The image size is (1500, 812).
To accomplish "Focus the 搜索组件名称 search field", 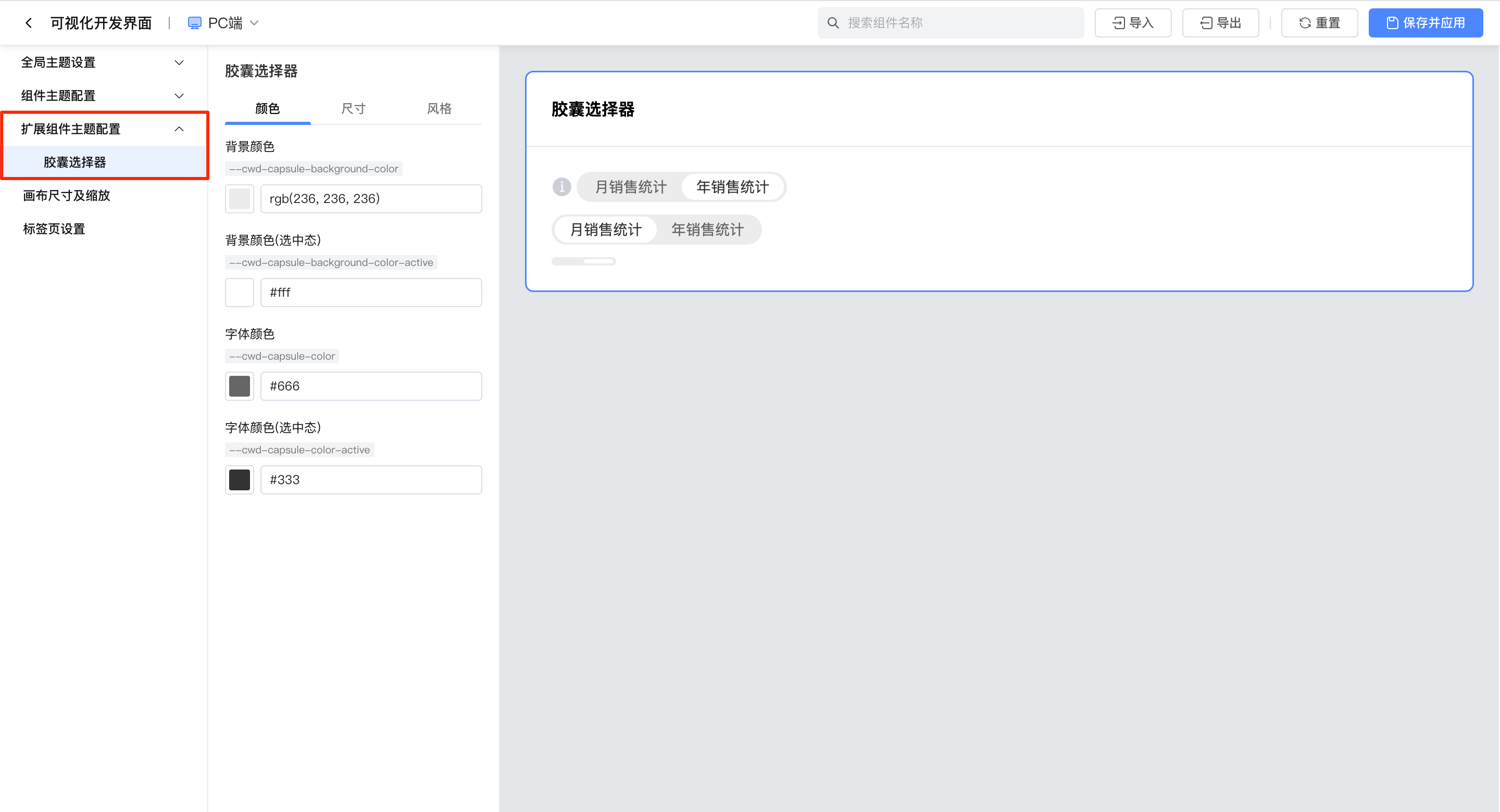I will [x=951, y=23].
